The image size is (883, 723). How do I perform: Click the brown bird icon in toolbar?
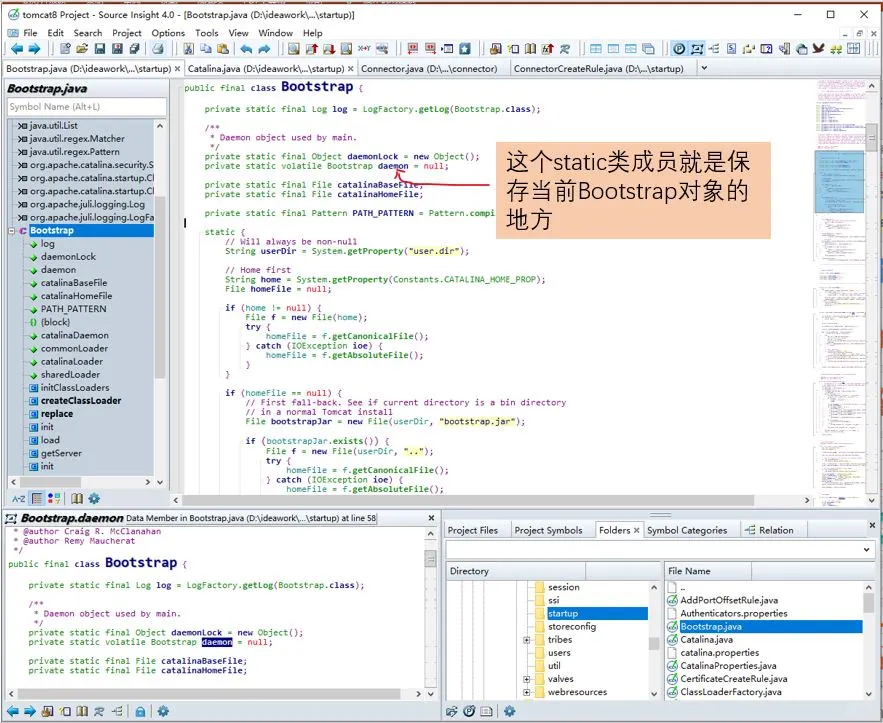pos(818,49)
